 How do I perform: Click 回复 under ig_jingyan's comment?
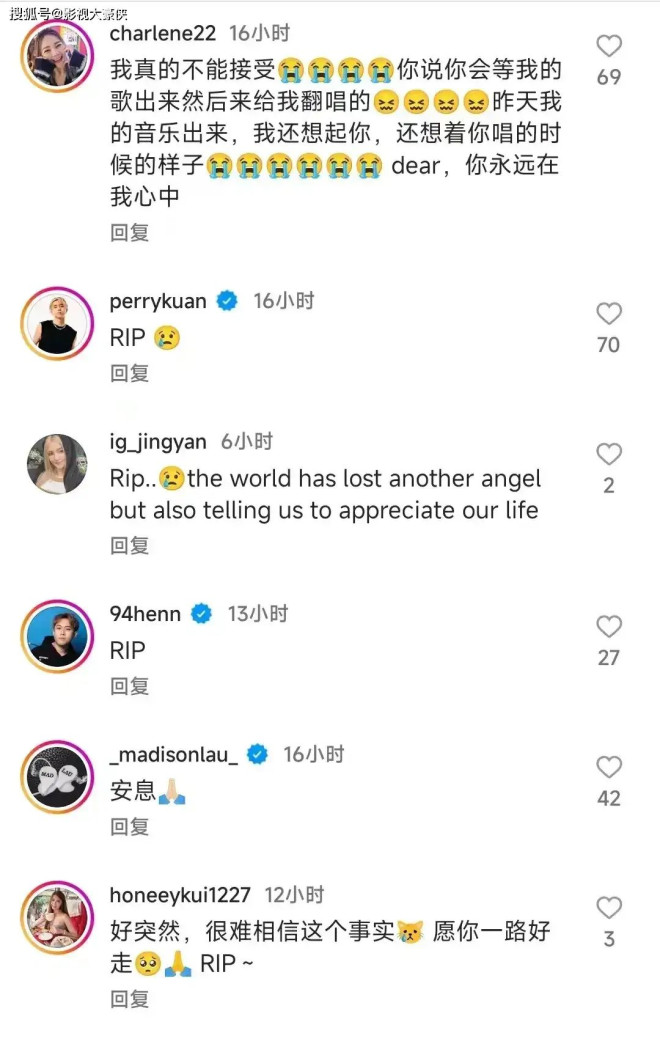[x=129, y=545]
